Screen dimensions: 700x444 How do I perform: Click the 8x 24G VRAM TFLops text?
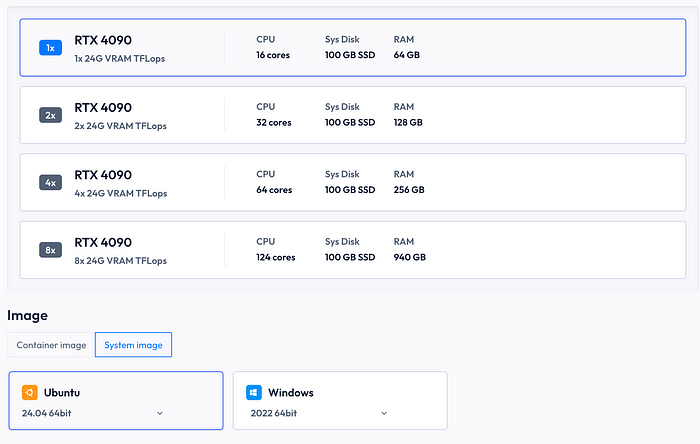coord(121,261)
